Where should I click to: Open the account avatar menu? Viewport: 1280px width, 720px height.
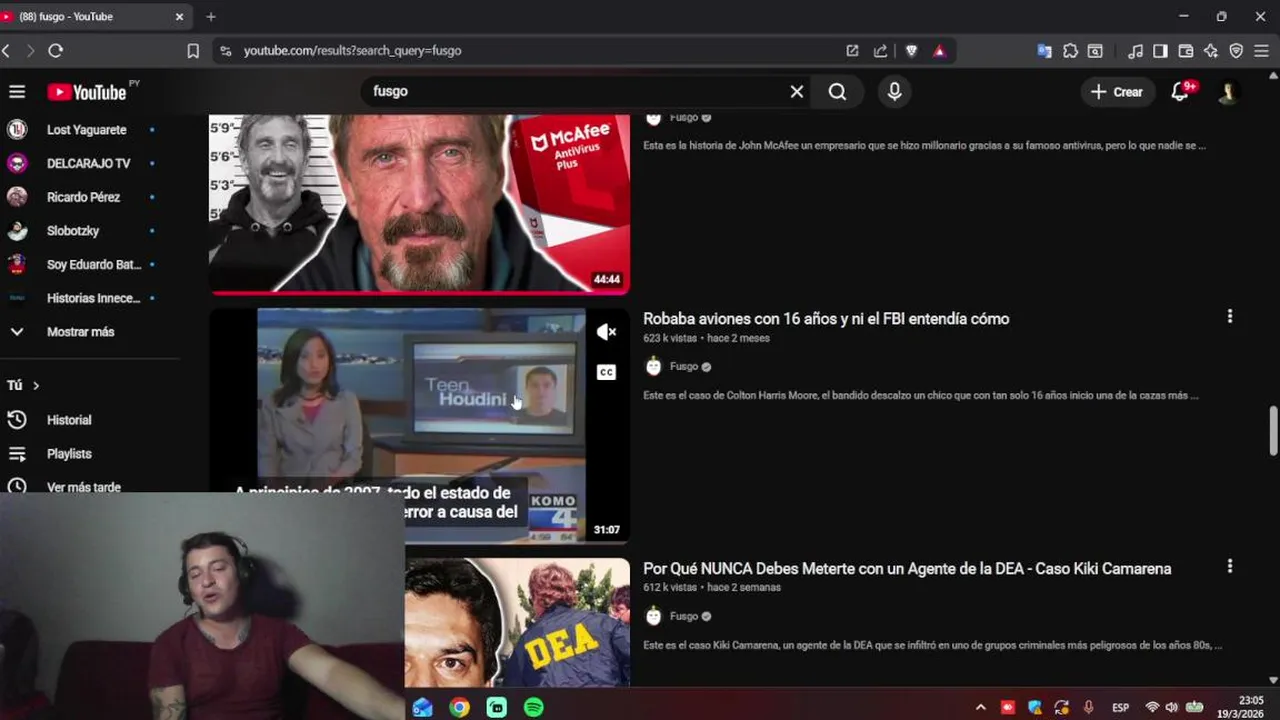pyautogui.click(x=1228, y=92)
